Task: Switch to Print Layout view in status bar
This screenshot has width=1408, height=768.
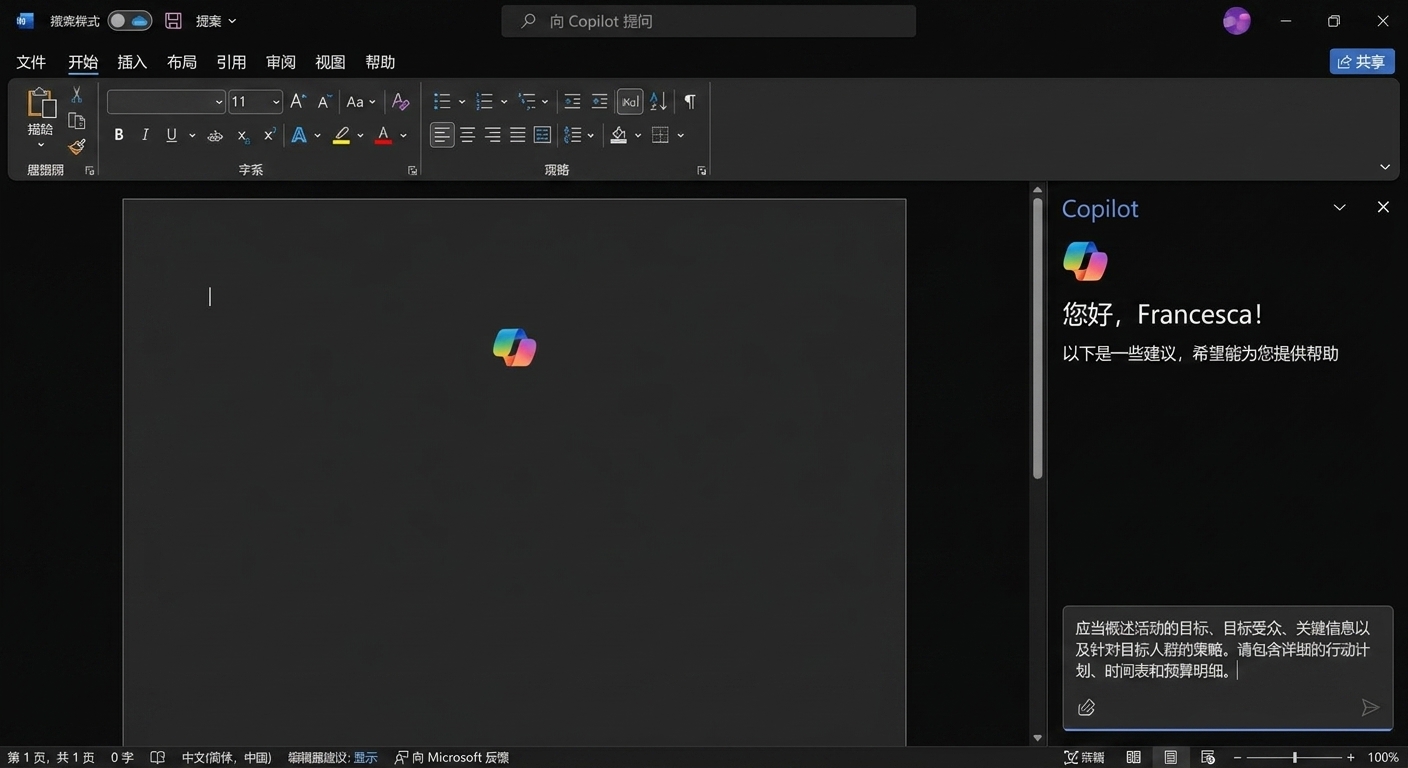Action: coord(1170,758)
